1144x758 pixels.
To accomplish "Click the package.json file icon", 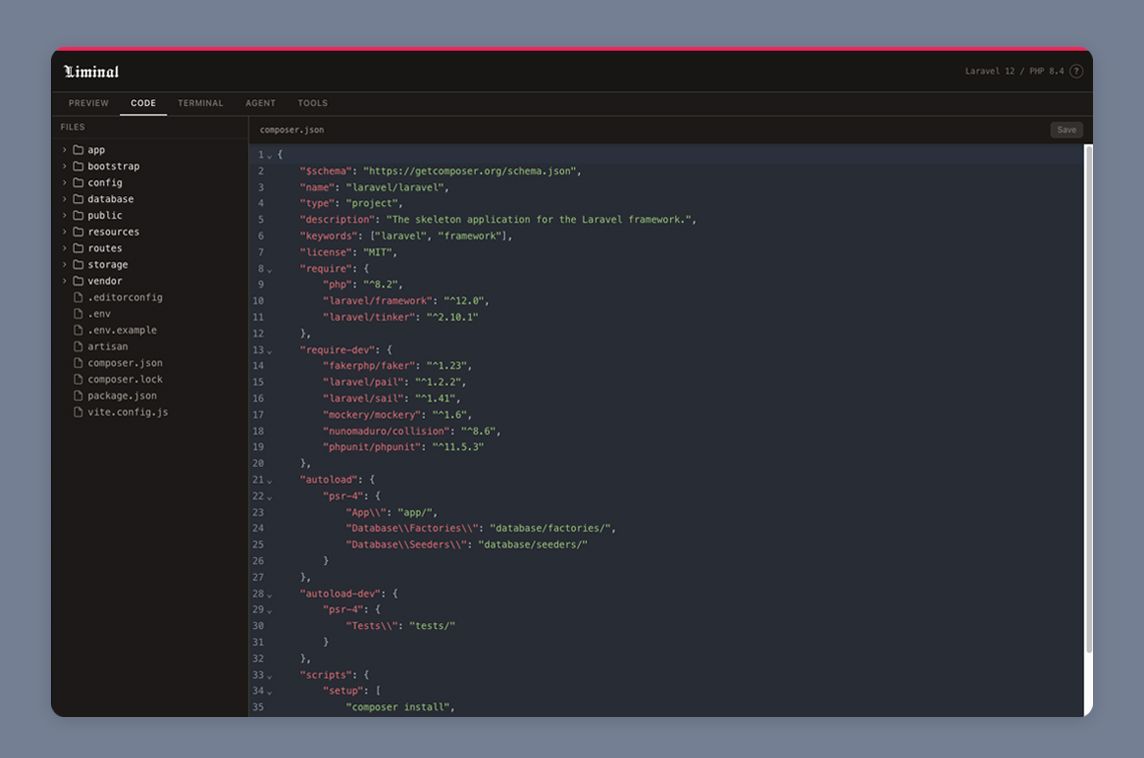I will point(78,395).
